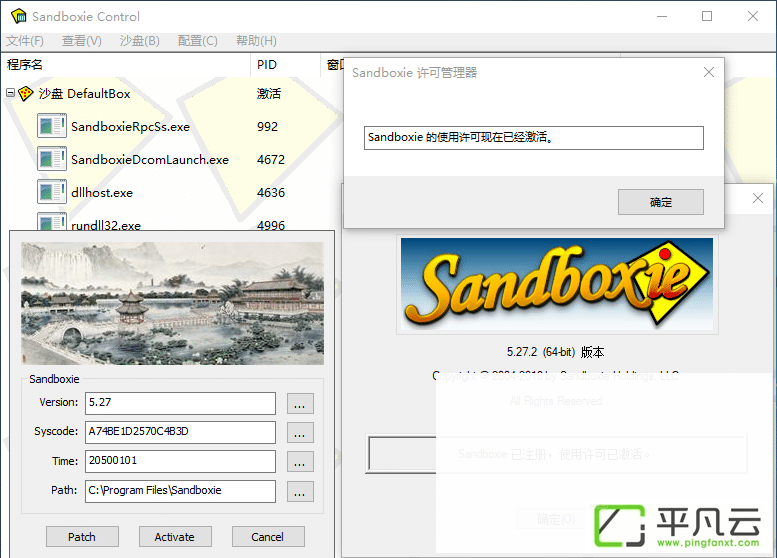
Task: Open the 配置(C) menu
Action: [198, 41]
